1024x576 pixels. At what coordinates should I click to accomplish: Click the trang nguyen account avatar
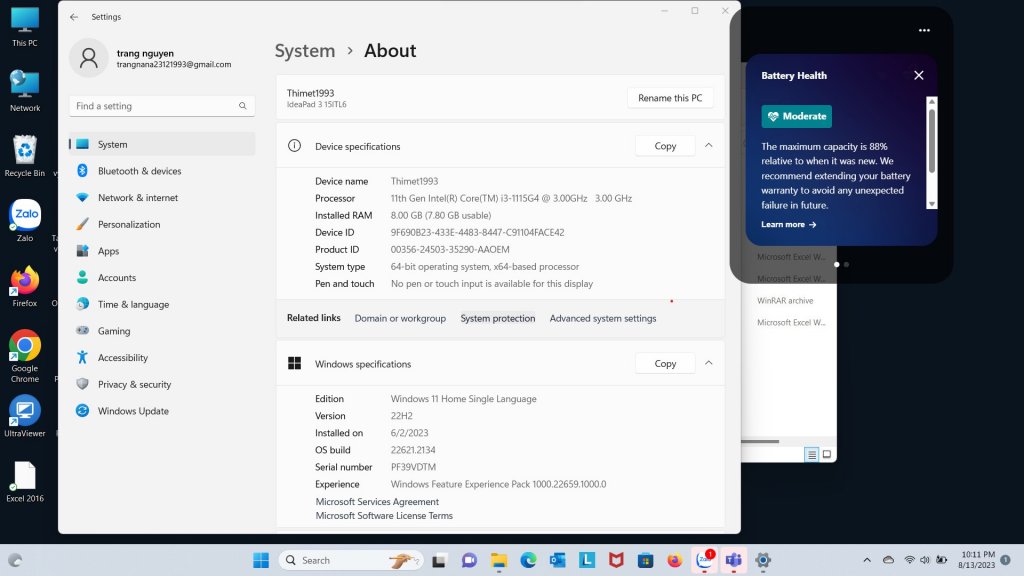[x=89, y=58]
